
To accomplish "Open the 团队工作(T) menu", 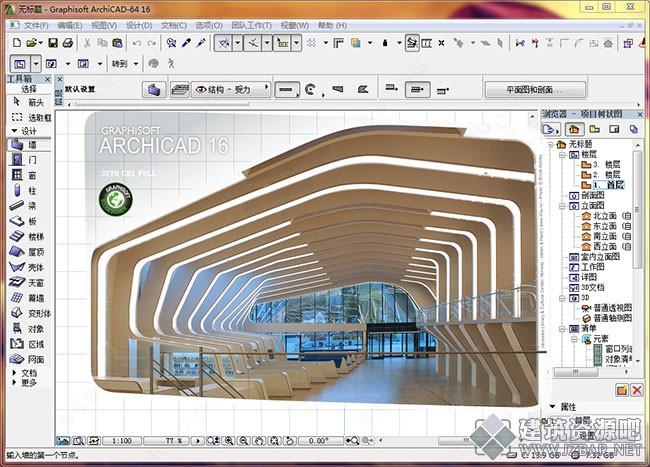I will click(x=251, y=25).
